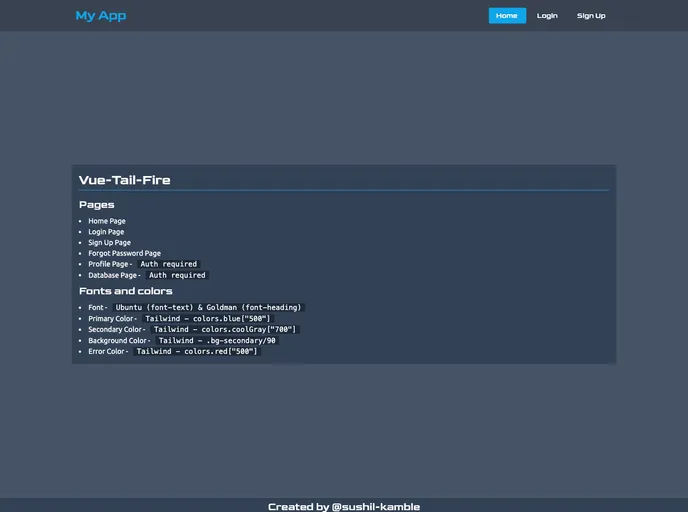
Task: Click the Primary Color label
Action: [x=112, y=319]
